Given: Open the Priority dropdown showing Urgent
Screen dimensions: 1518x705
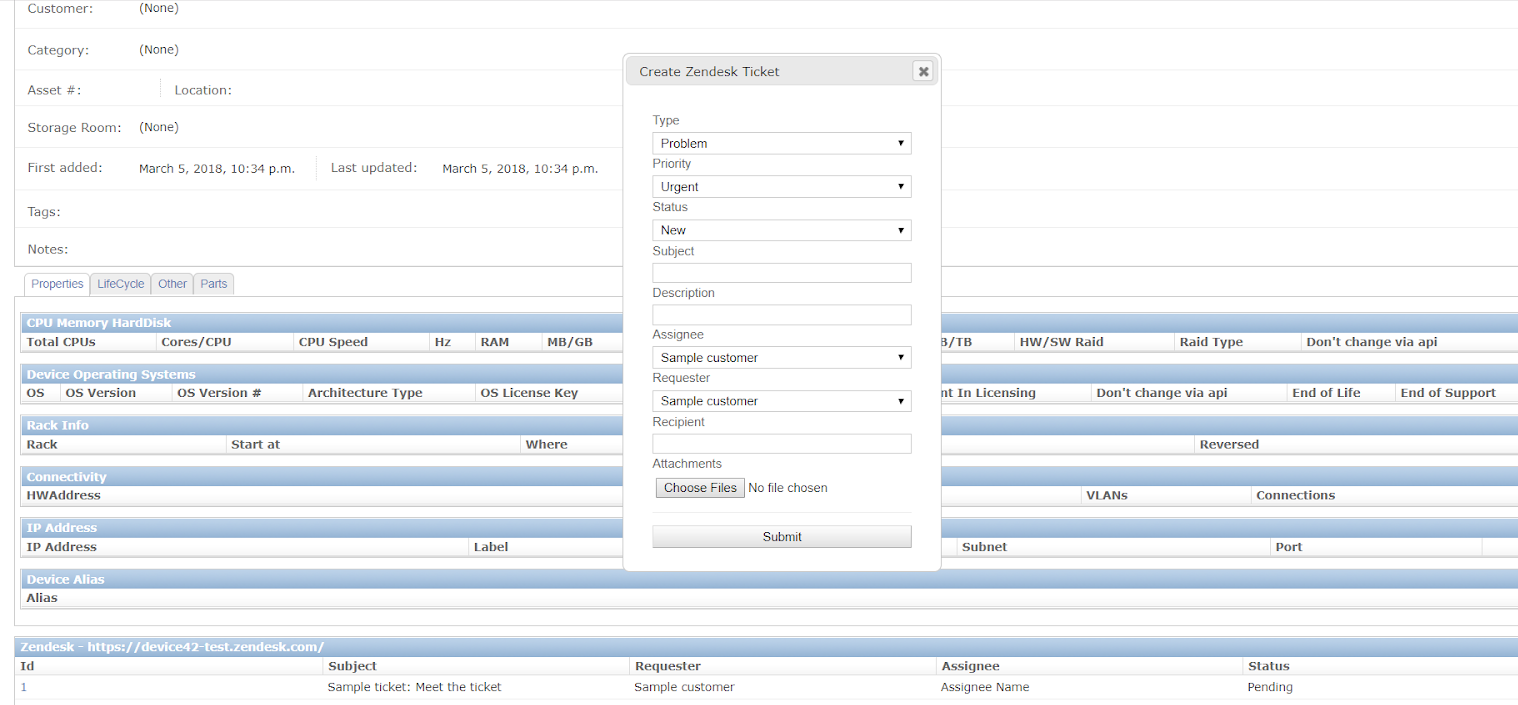Looking at the screenshot, I should [x=782, y=186].
